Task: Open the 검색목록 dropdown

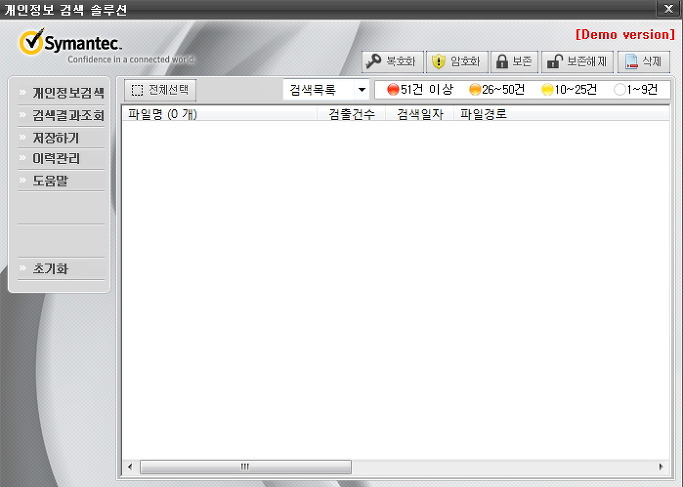Action: (x=326, y=90)
